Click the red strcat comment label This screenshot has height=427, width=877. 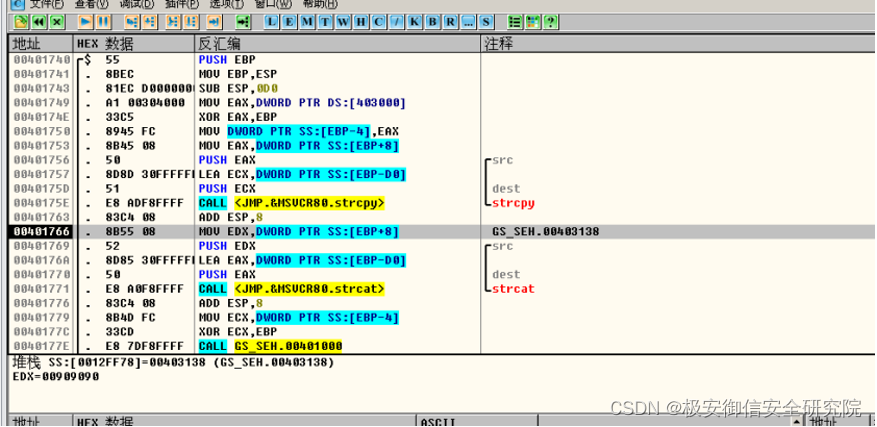pyautogui.click(x=513, y=289)
